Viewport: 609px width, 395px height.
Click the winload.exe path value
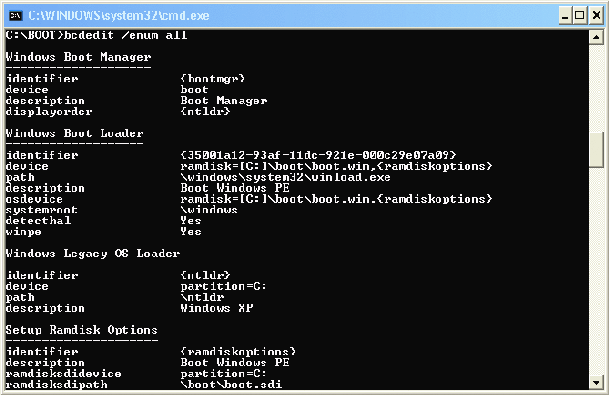[285, 177]
